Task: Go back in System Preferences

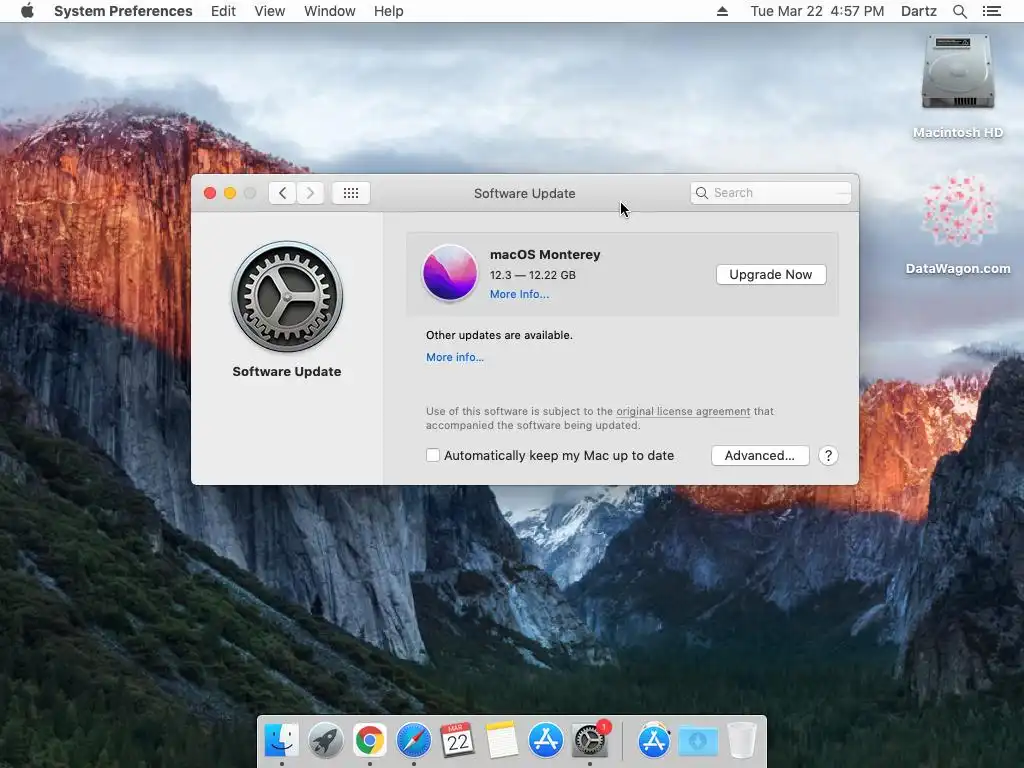Action: tap(282, 193)
